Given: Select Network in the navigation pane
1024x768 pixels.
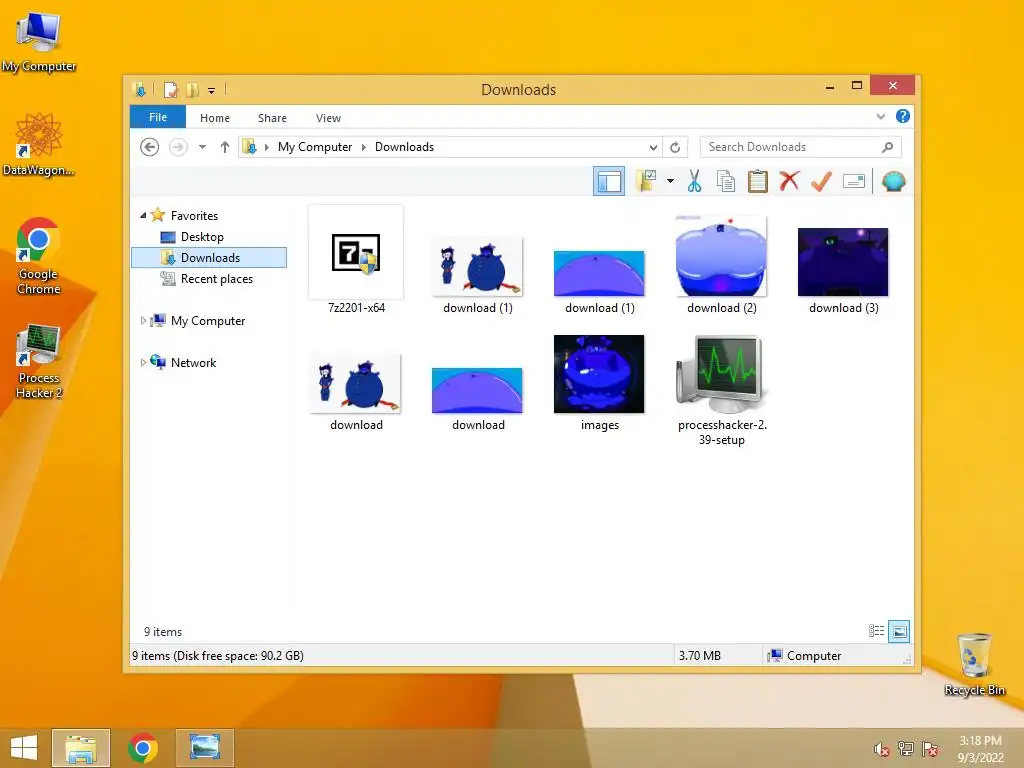Looking at the screenshot, I should click(193, 362).
